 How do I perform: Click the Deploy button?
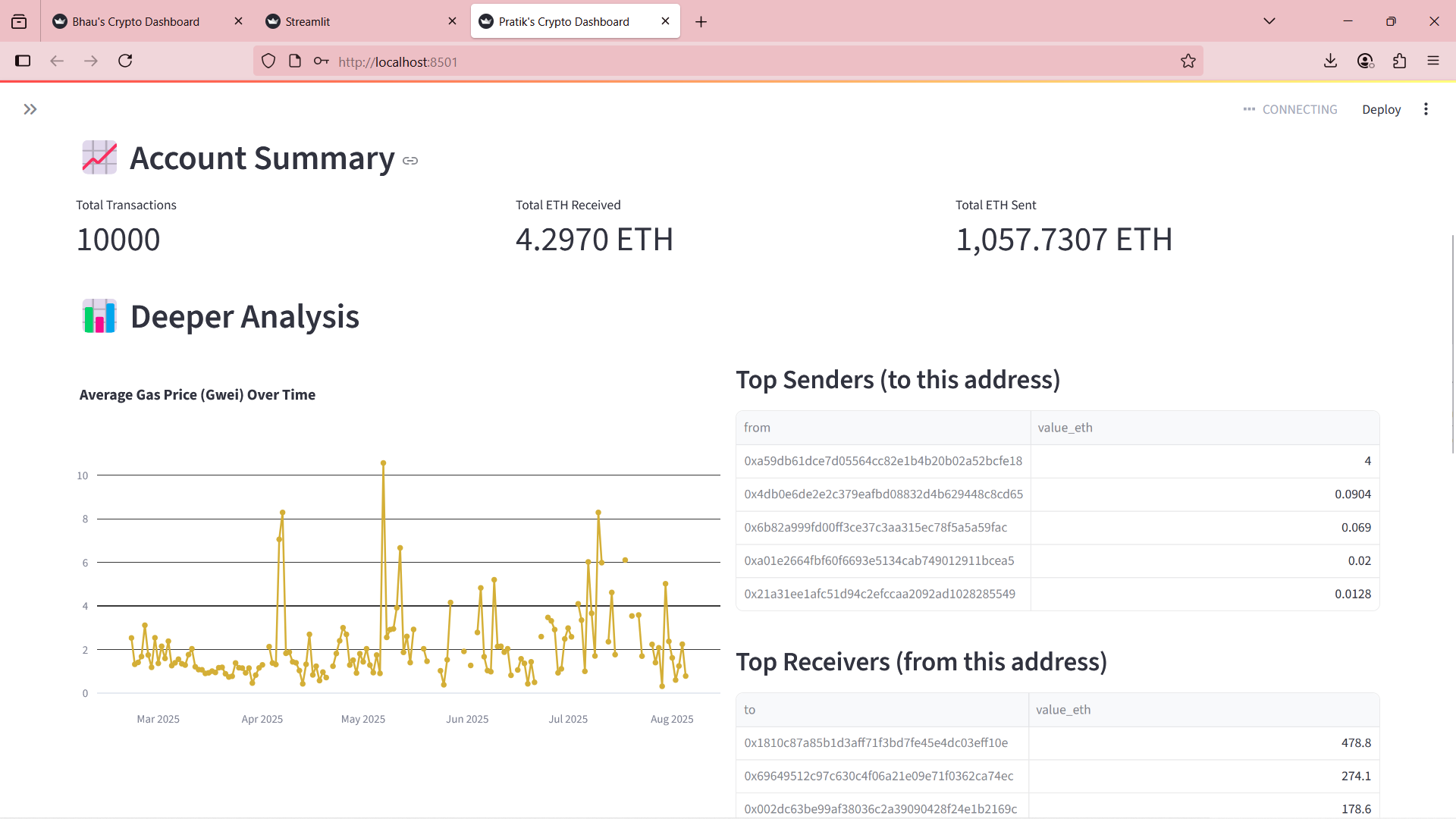(x=1381, y=109)
